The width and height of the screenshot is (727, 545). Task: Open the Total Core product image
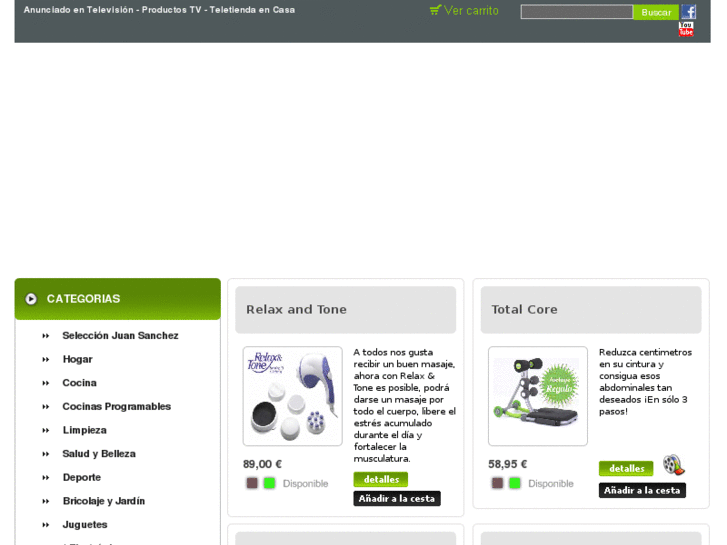click(538, 396)
